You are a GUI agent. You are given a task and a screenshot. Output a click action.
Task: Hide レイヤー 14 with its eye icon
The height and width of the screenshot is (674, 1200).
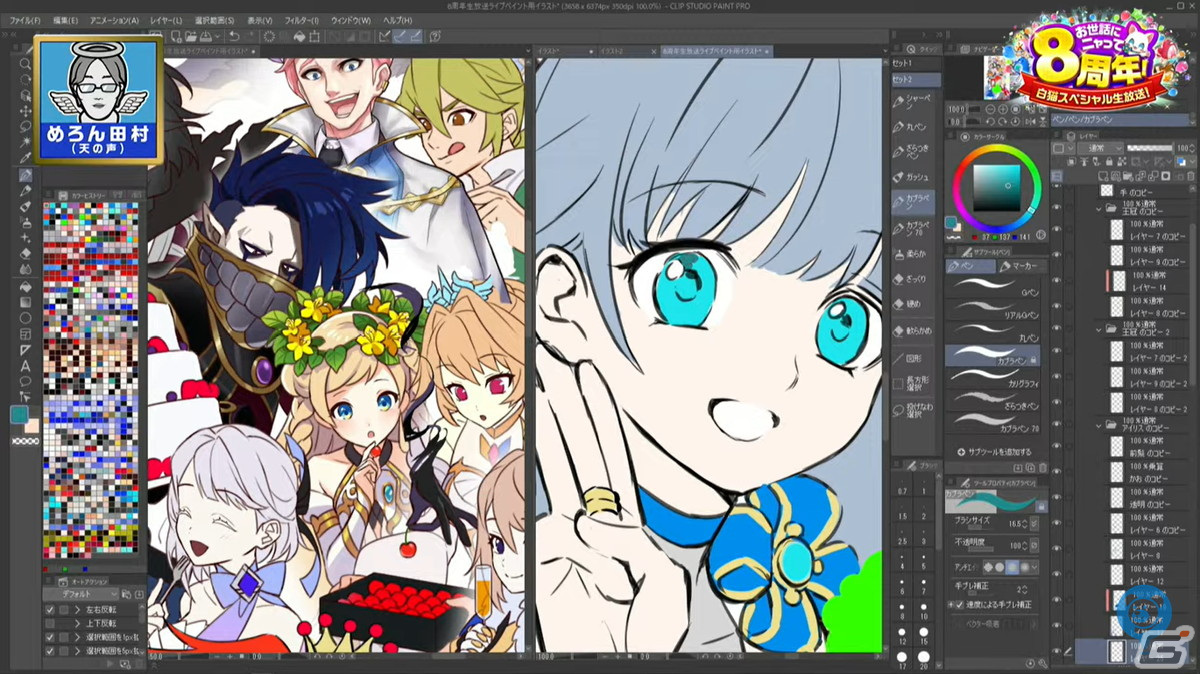point(1058,281)
